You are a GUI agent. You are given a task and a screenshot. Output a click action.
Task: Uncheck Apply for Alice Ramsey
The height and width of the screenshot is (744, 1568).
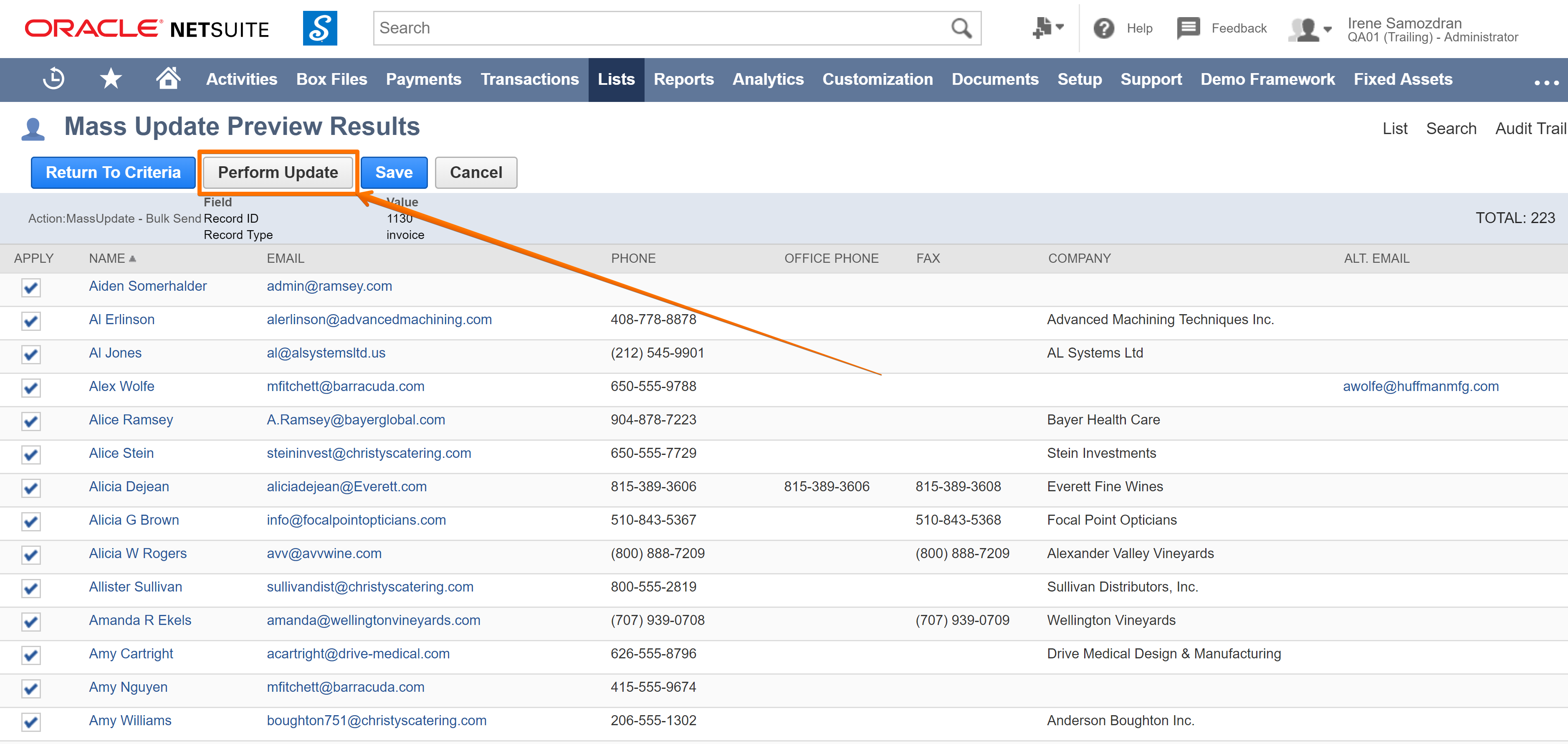tap(31, 422)
